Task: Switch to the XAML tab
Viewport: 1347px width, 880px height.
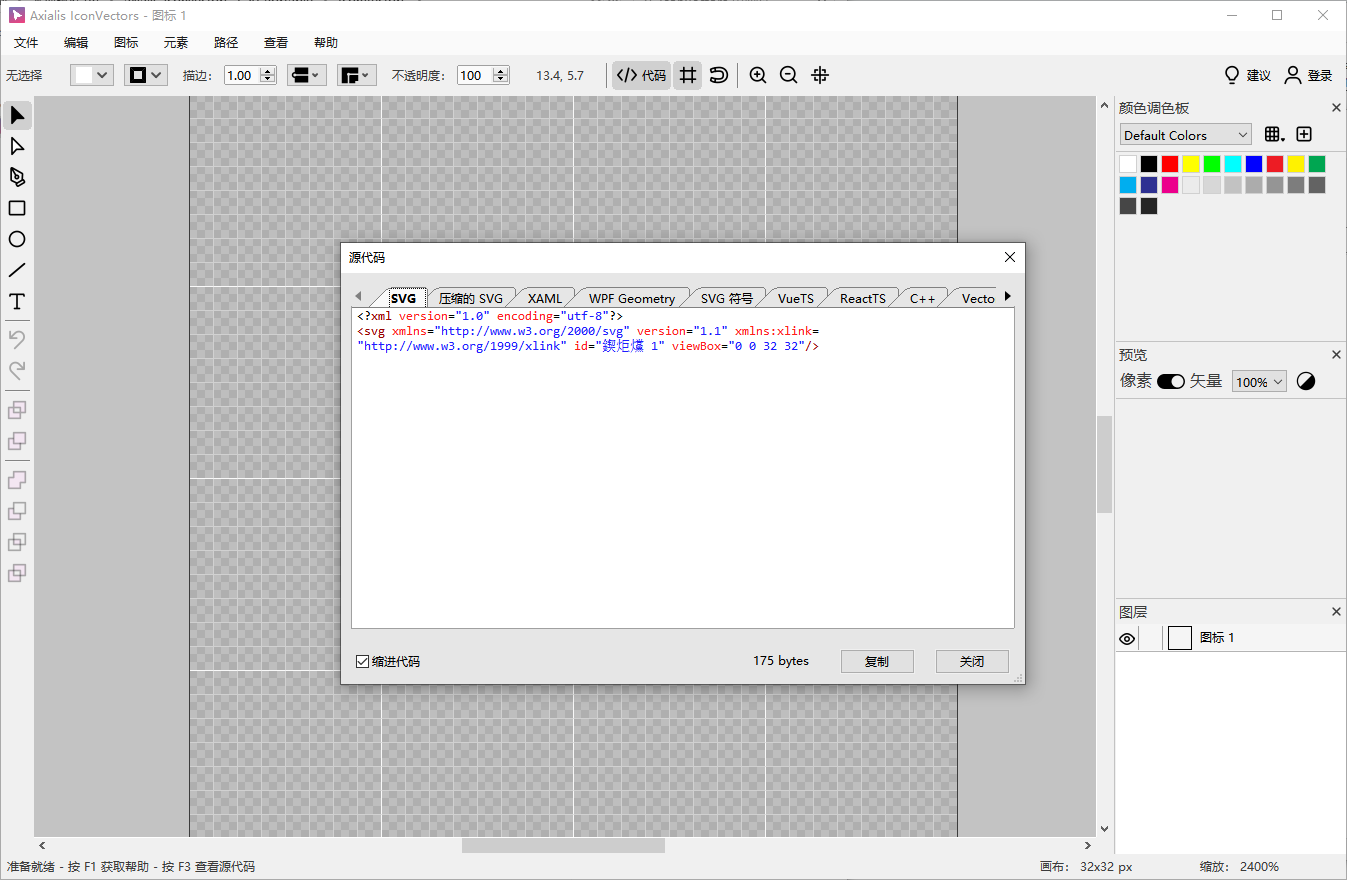Action: (545, 297)
